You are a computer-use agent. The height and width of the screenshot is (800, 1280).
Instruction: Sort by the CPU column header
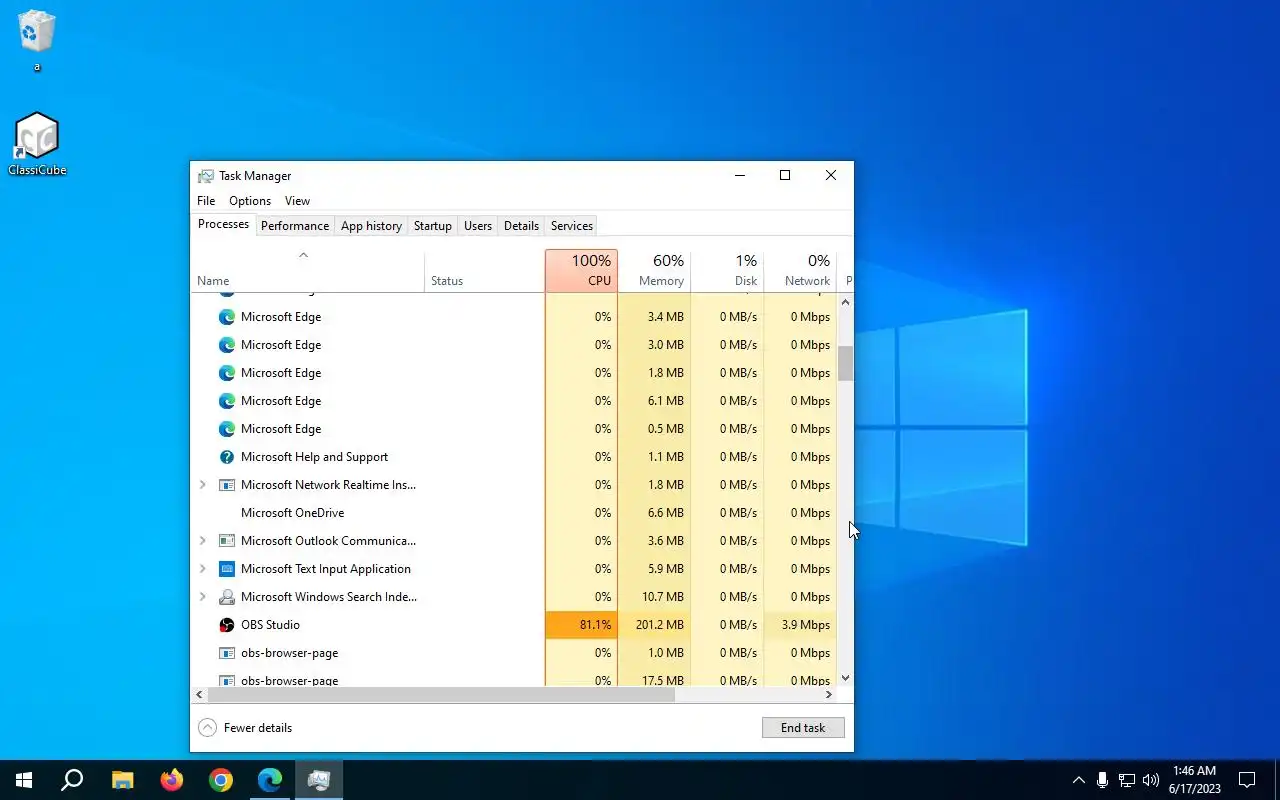pyautogui.click(x=581, y=271)
